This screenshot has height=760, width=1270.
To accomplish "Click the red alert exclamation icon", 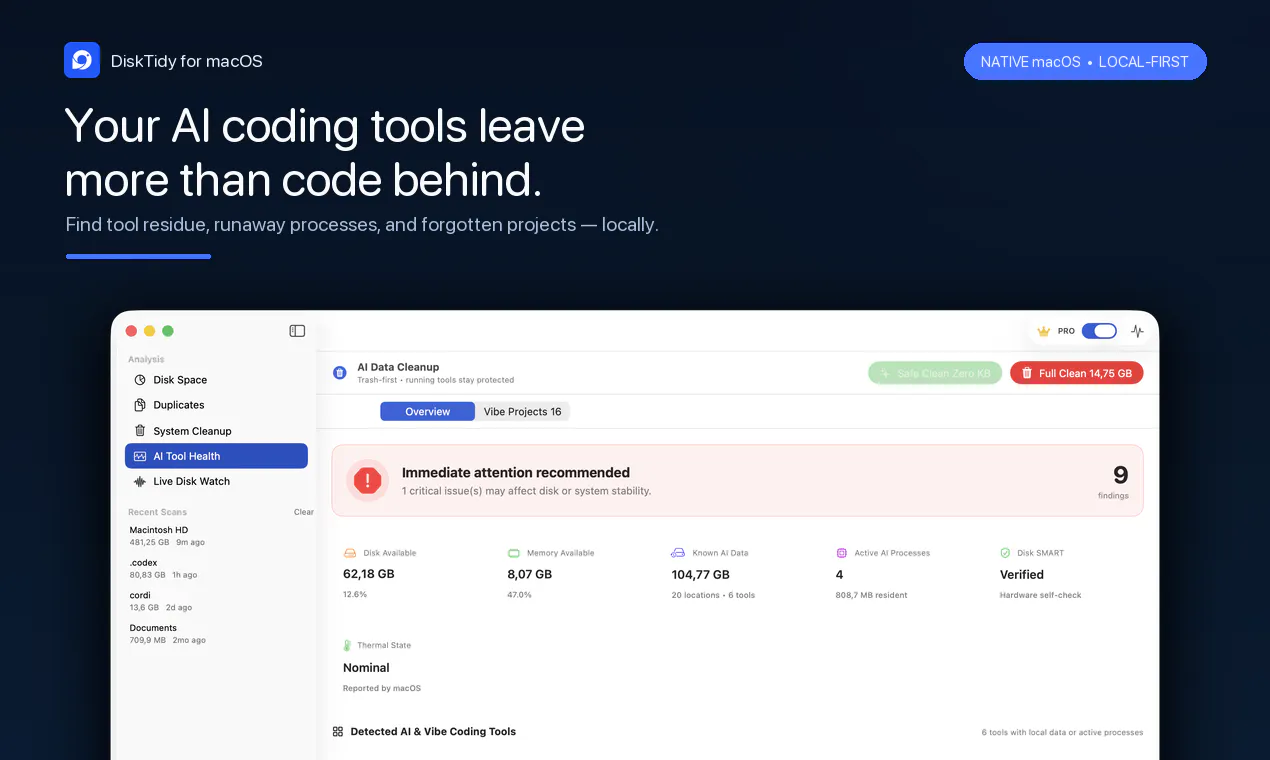I will coord(368,481).
